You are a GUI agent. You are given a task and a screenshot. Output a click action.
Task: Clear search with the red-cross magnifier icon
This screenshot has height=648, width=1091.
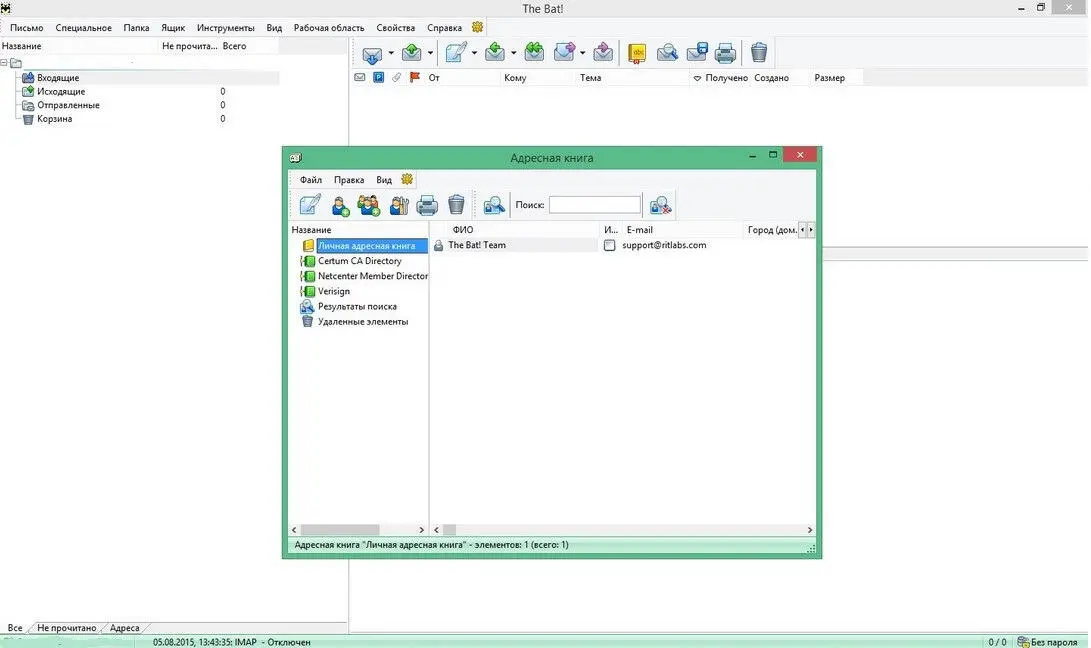(x=660, y=205)
